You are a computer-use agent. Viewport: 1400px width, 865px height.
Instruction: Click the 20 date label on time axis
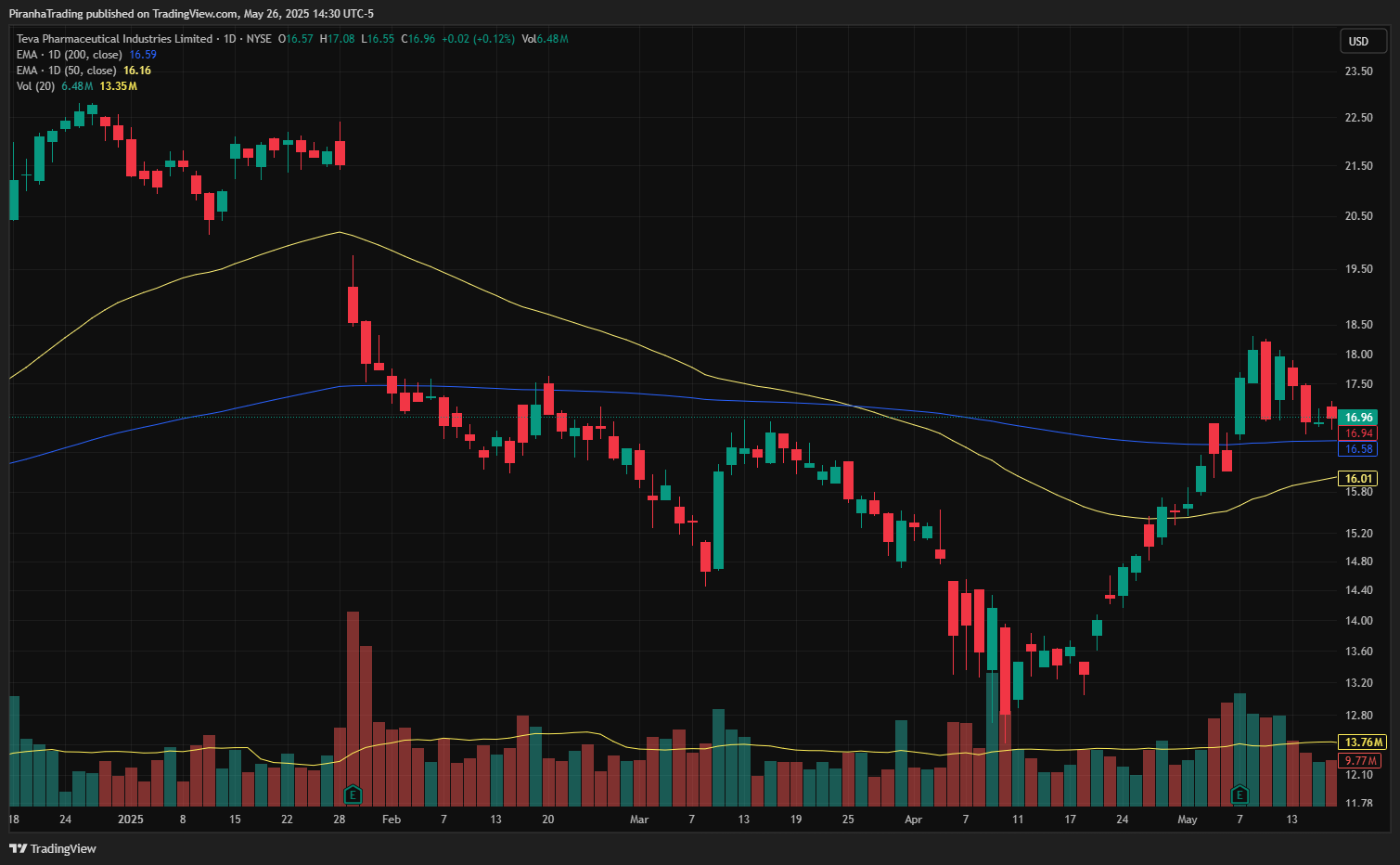548,820
